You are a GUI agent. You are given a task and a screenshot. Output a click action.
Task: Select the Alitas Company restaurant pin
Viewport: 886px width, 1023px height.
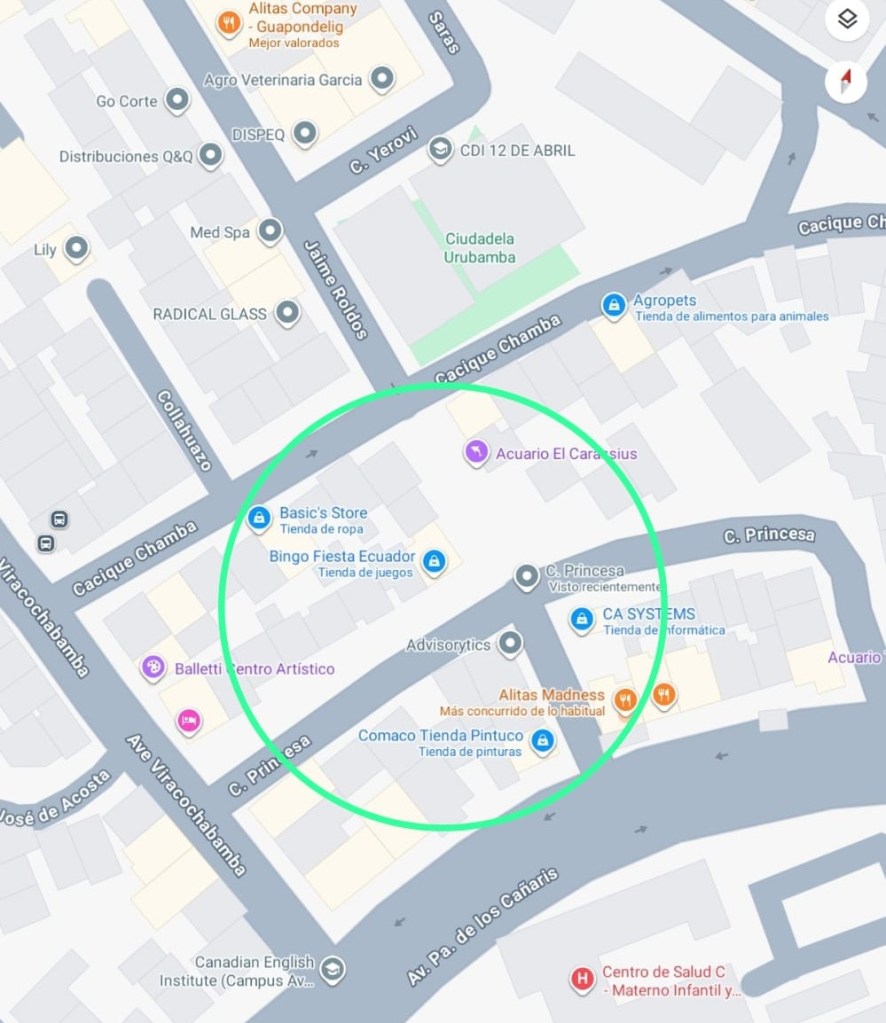[228, 25]
